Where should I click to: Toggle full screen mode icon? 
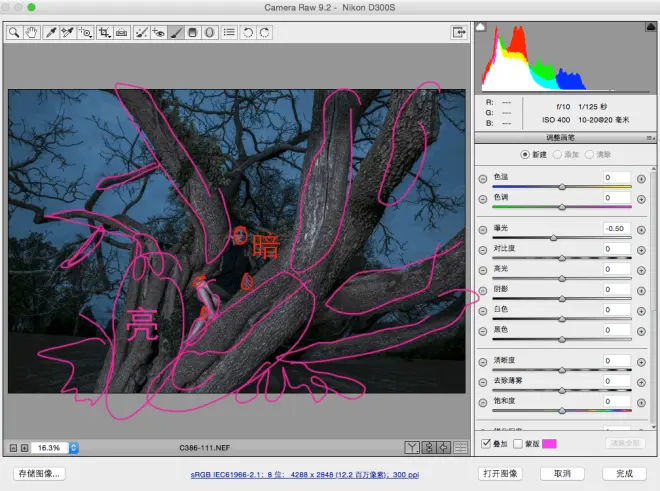459,32
